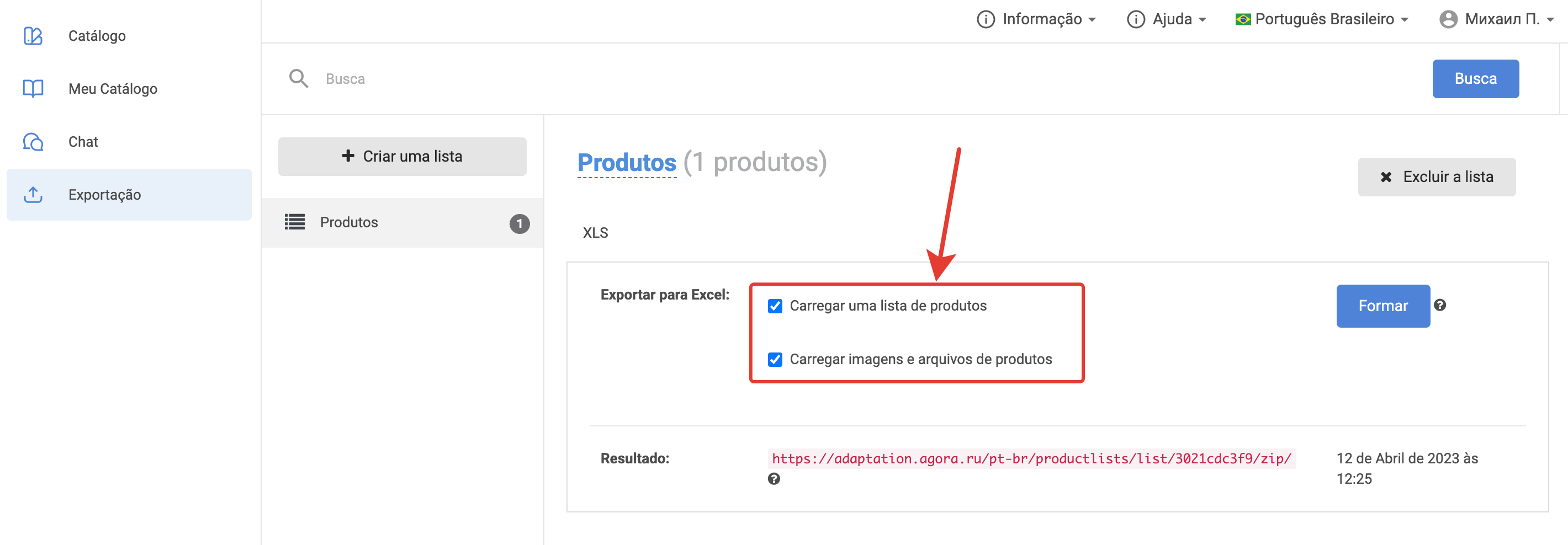The width and height of the screenshot is (1568, 545).
Task: Click the blue Busca button
Action: tap(1475, 78)
